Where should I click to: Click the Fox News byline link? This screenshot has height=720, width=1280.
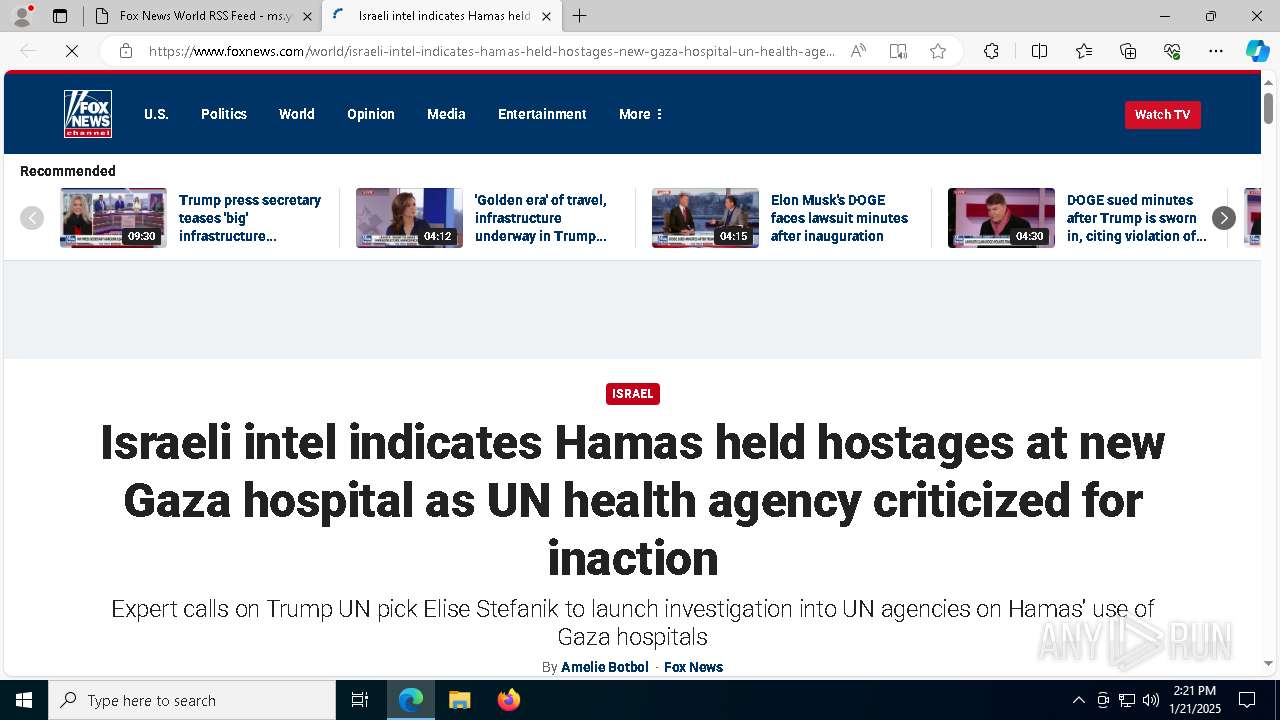(x=693, y=667)
